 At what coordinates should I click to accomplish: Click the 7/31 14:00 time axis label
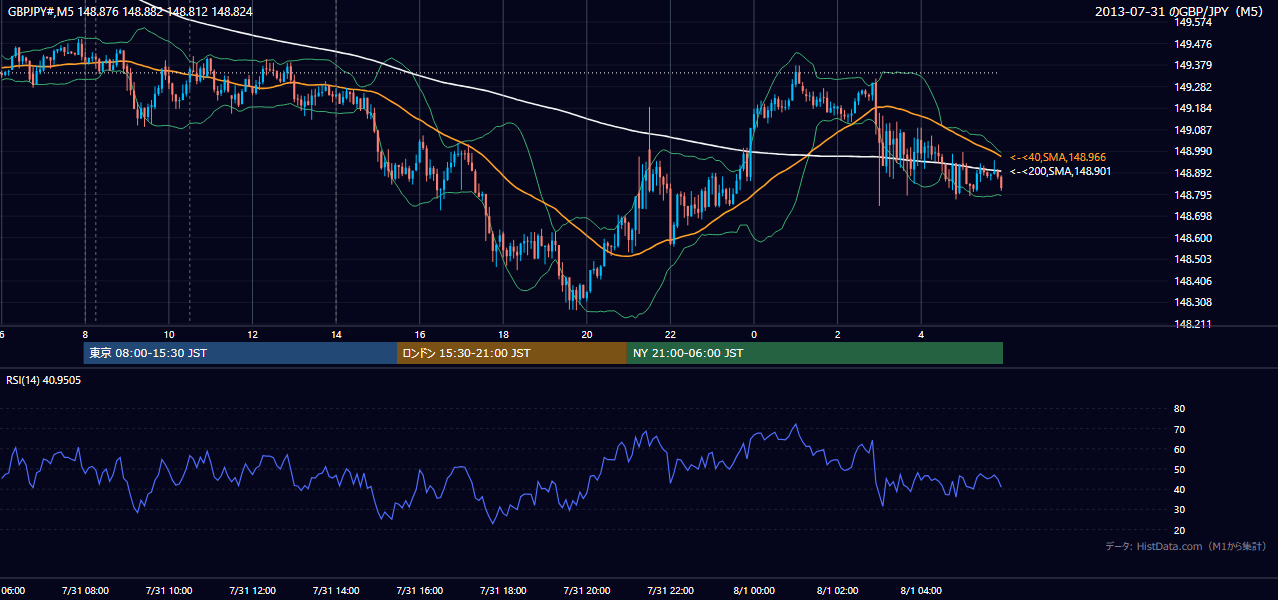(336, 590)
